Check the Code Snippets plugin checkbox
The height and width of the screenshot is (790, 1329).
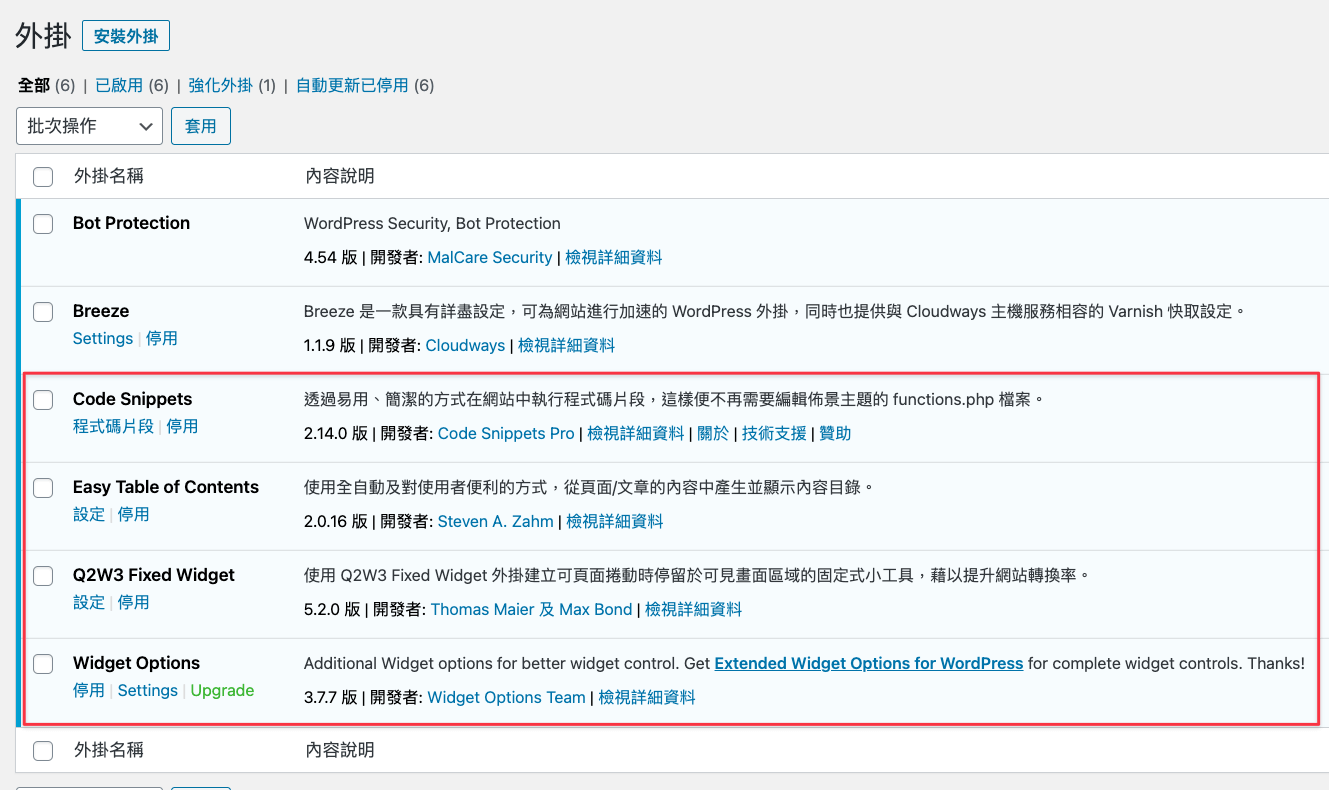click(x=43, y=400)
